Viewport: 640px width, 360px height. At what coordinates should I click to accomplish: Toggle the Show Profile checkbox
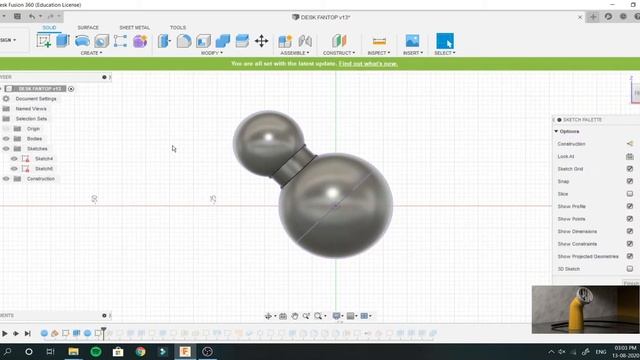(629, 206)
